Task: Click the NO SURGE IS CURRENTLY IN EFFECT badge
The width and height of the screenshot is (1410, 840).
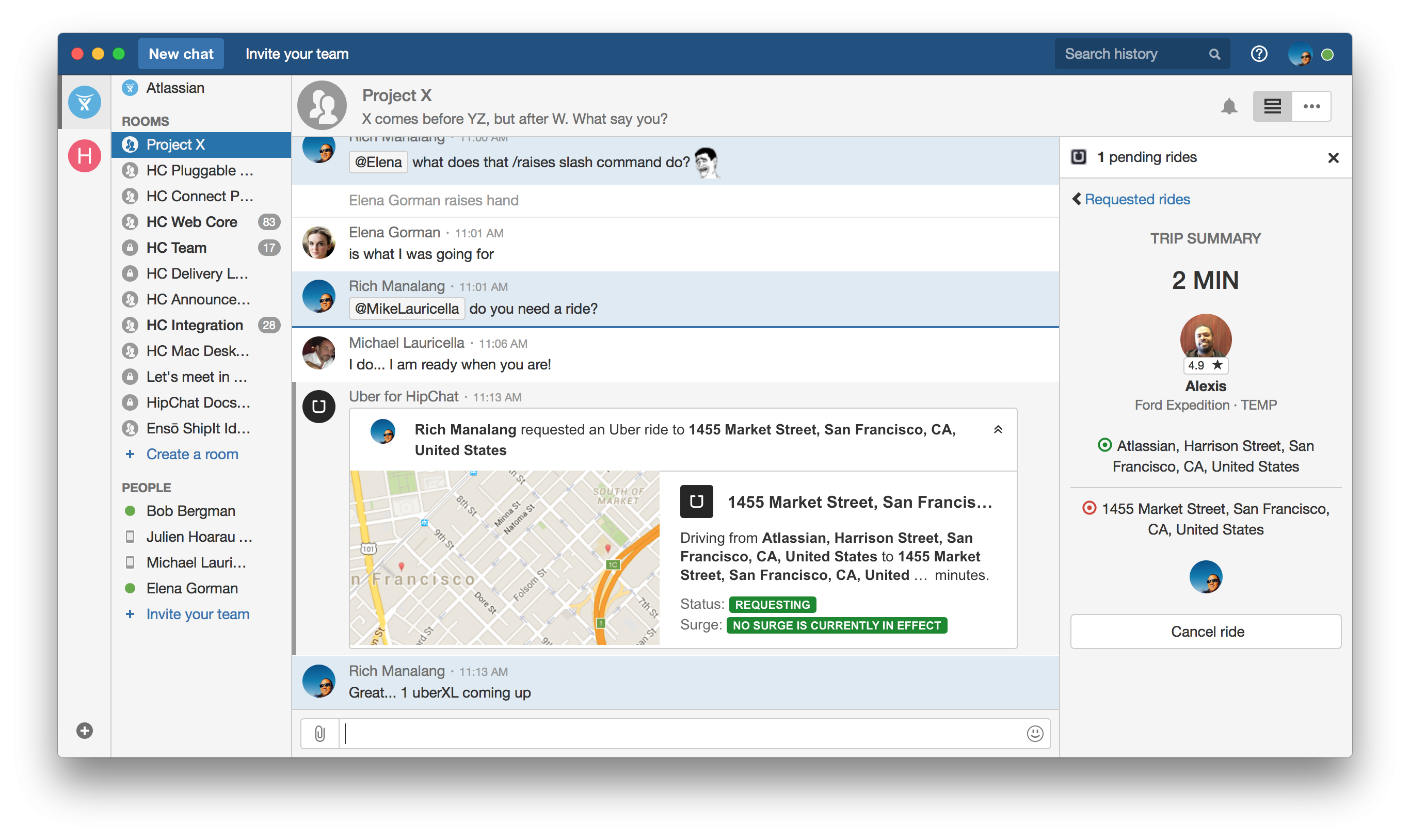Action: pos(836,626)
